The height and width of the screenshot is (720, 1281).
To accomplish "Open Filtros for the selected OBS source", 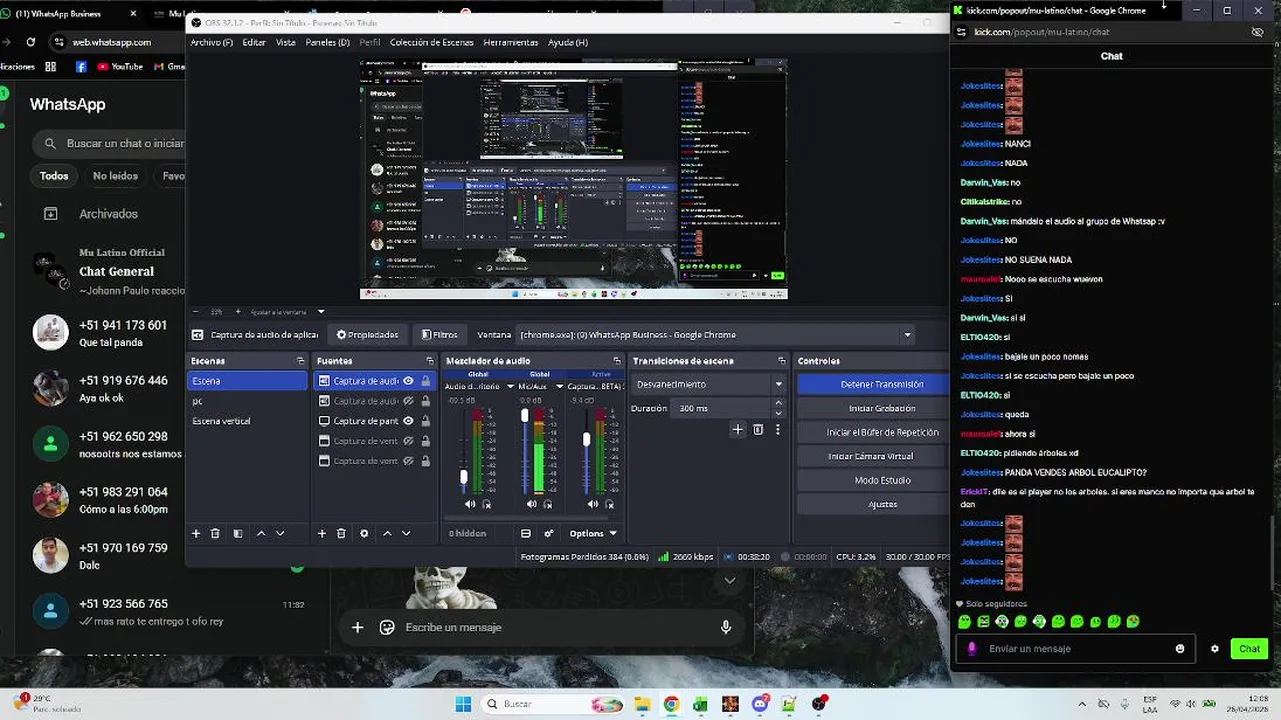I will point(440,335).
